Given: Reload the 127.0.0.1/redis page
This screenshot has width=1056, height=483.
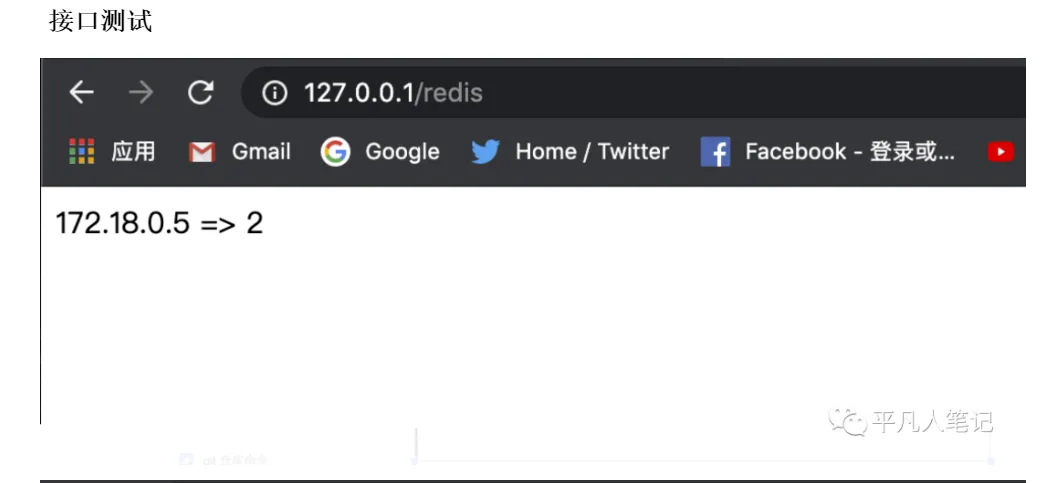Looking at the screenshot, I should point(201,93).
